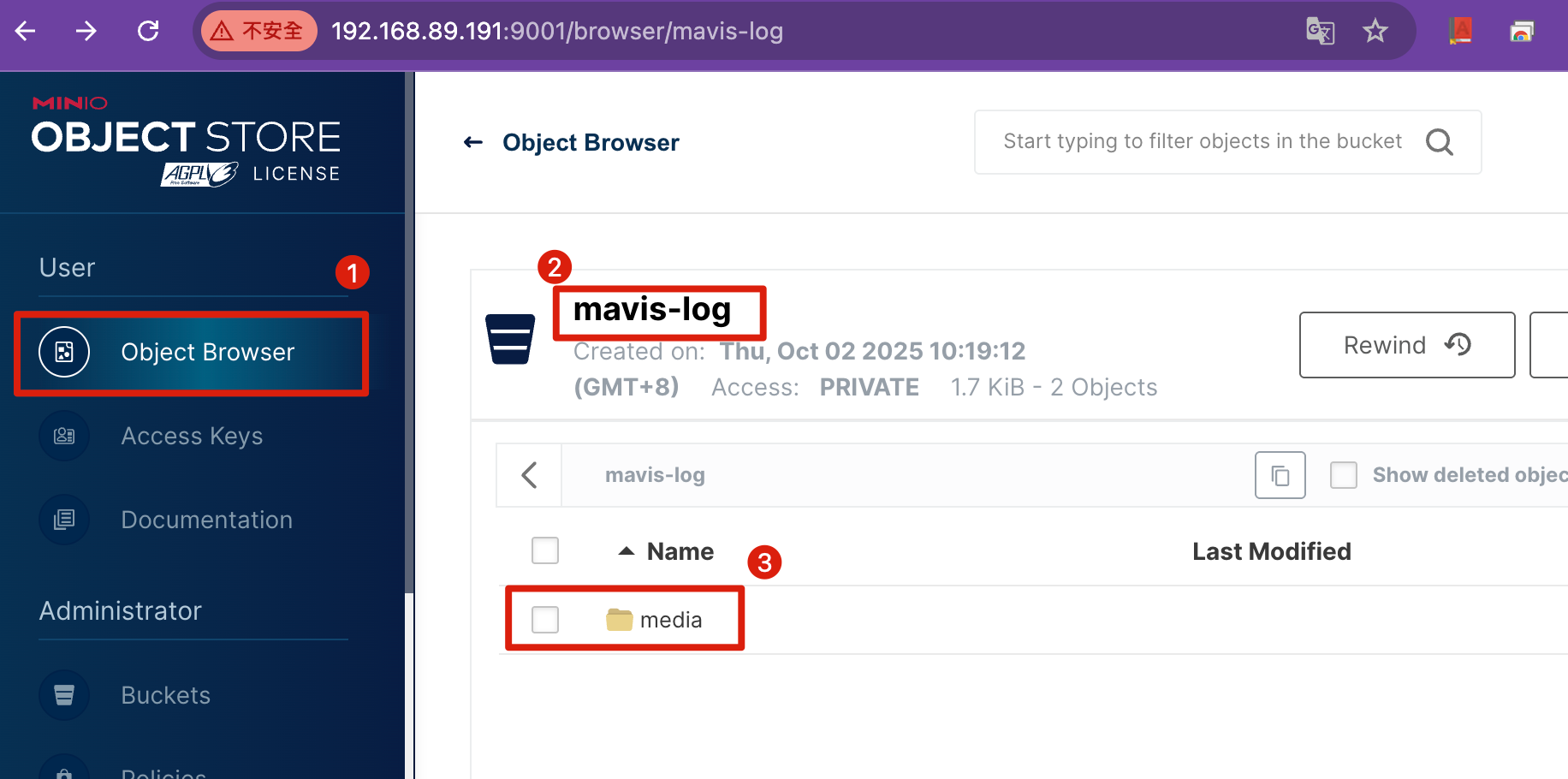Click the media folder icon
This screenshot has width=1568, height=779.
pos(619,620)
